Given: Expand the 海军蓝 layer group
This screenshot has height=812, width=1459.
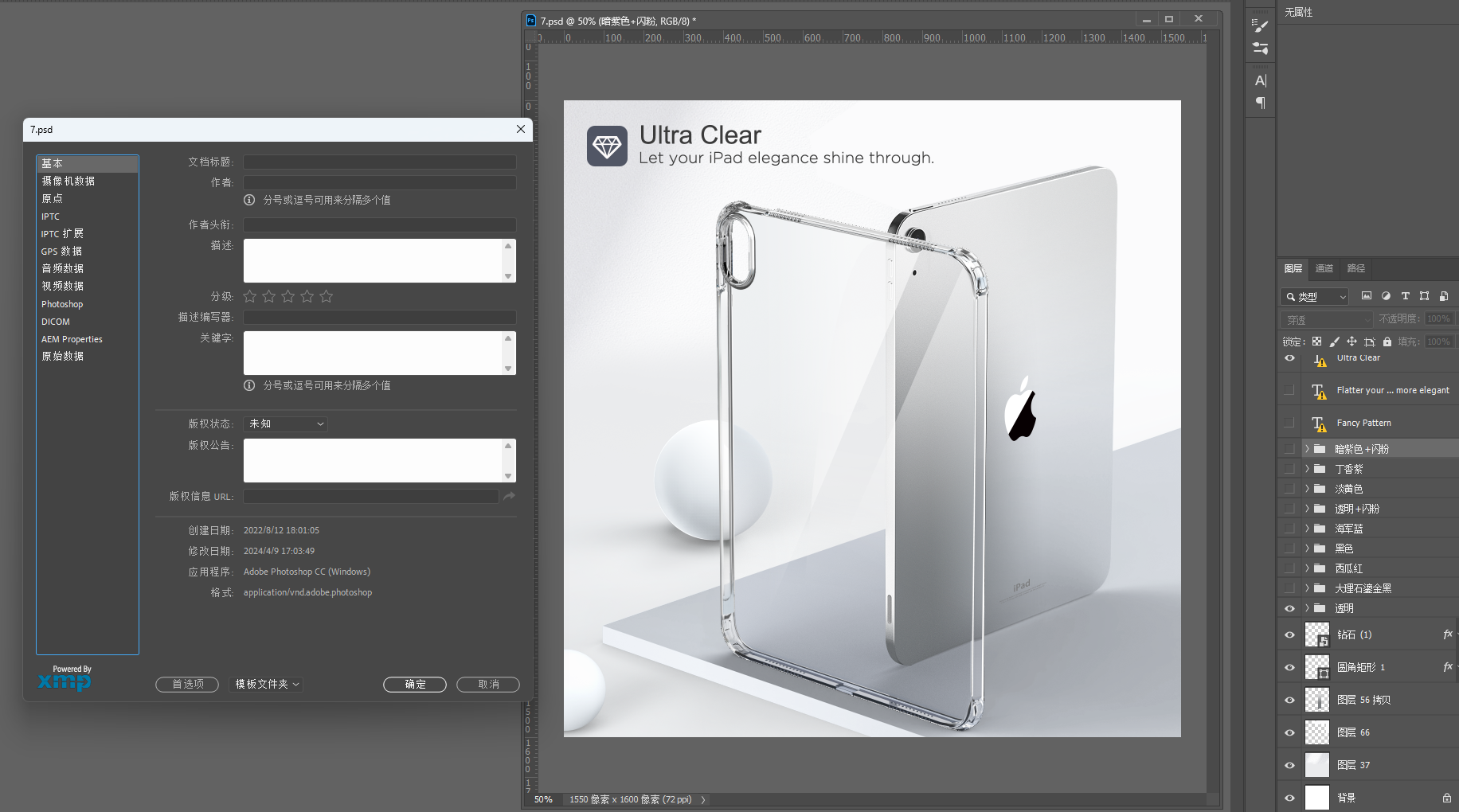Looking at the screenshot, I should (1307, 529).
